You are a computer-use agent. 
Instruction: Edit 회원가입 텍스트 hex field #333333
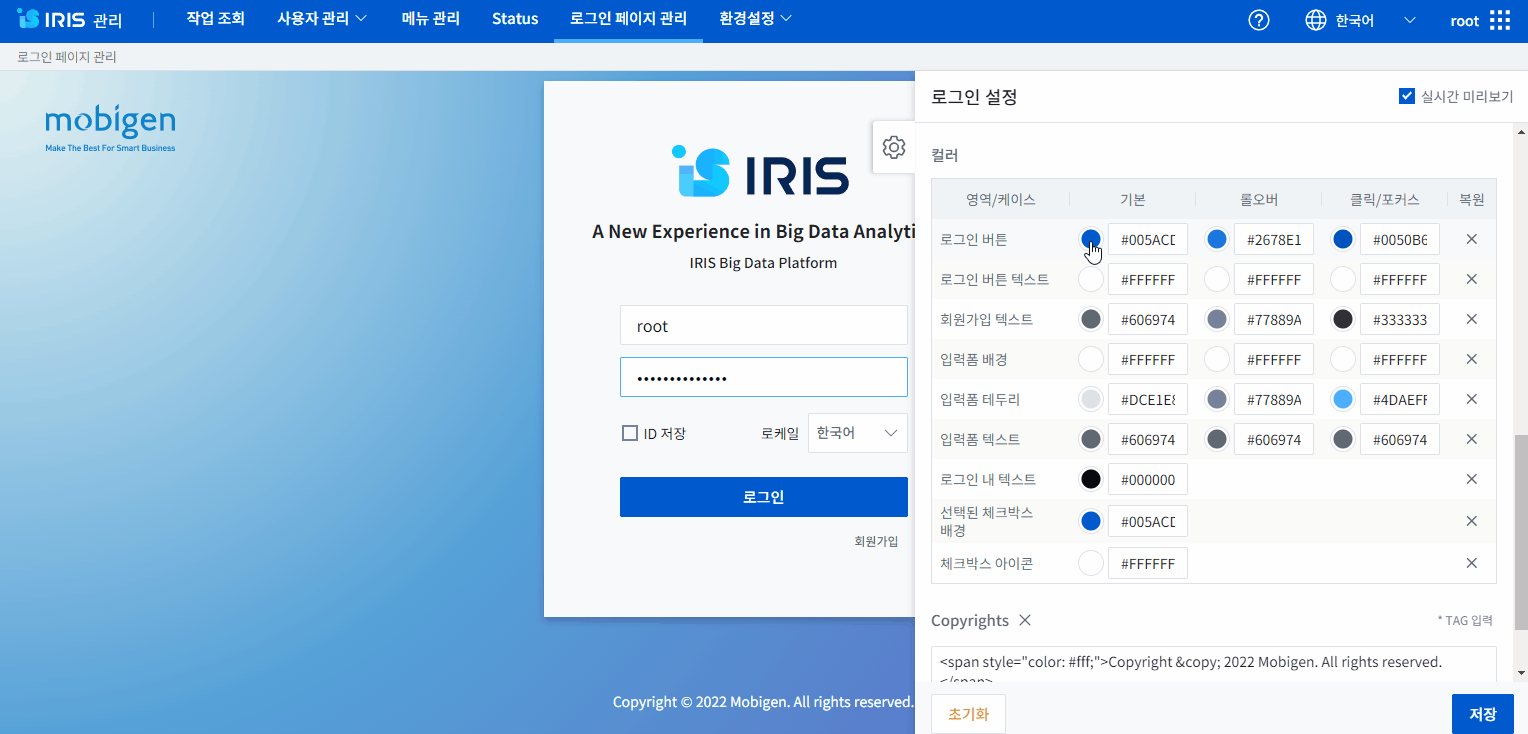[1400, 319]
